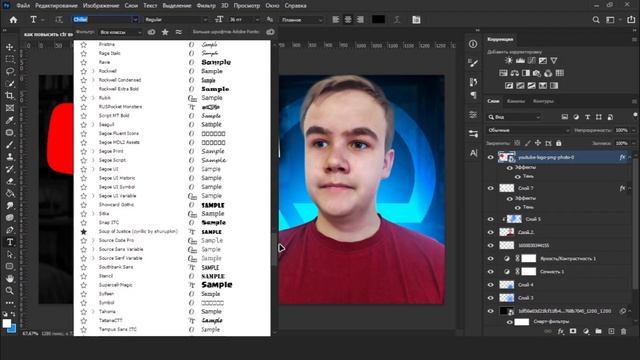Filter layers by type (T icon)
The image size is (640, 360).
(x=587, y=117)
